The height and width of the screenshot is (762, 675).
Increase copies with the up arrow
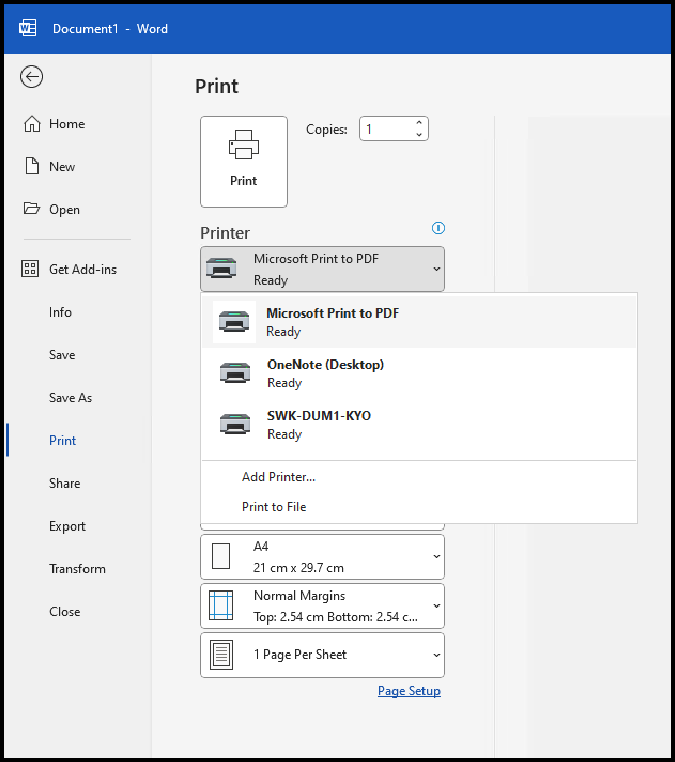point(419,123)
